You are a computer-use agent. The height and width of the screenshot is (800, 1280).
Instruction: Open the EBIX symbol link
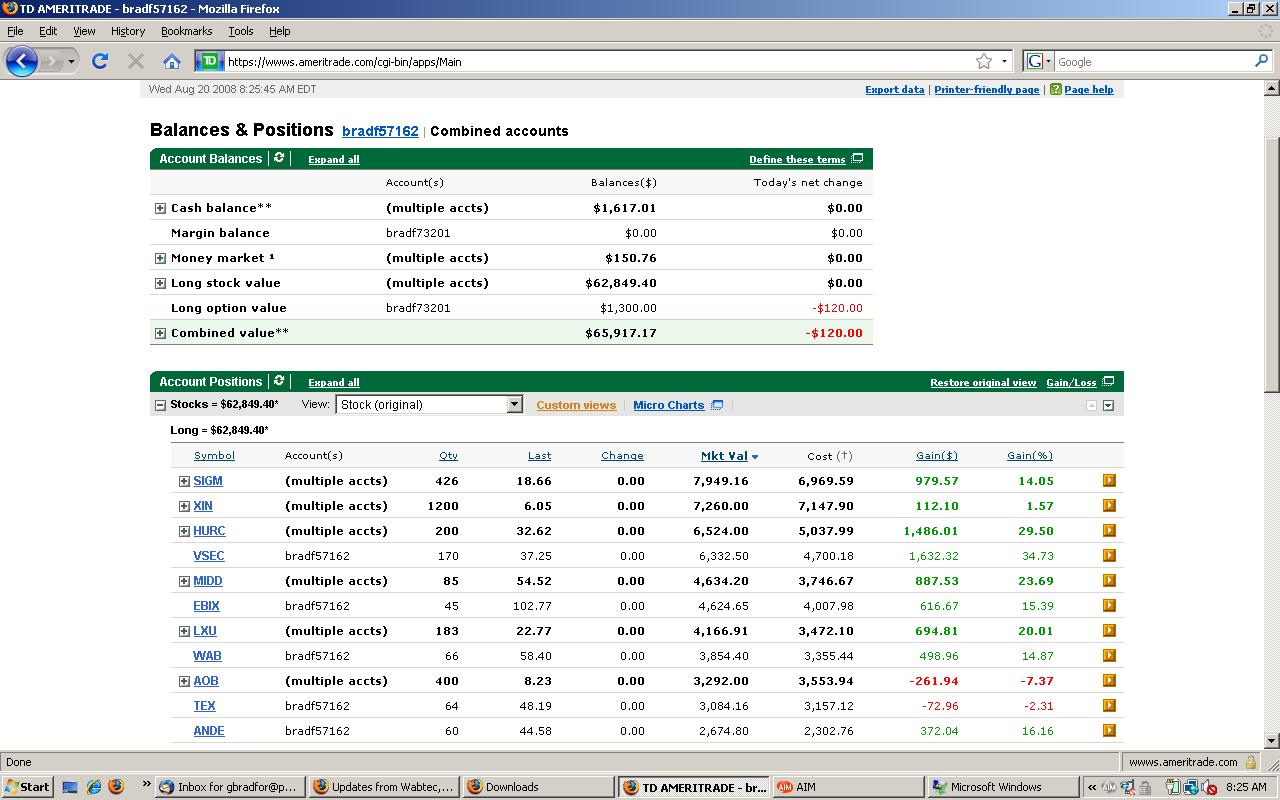click(206, 606)
